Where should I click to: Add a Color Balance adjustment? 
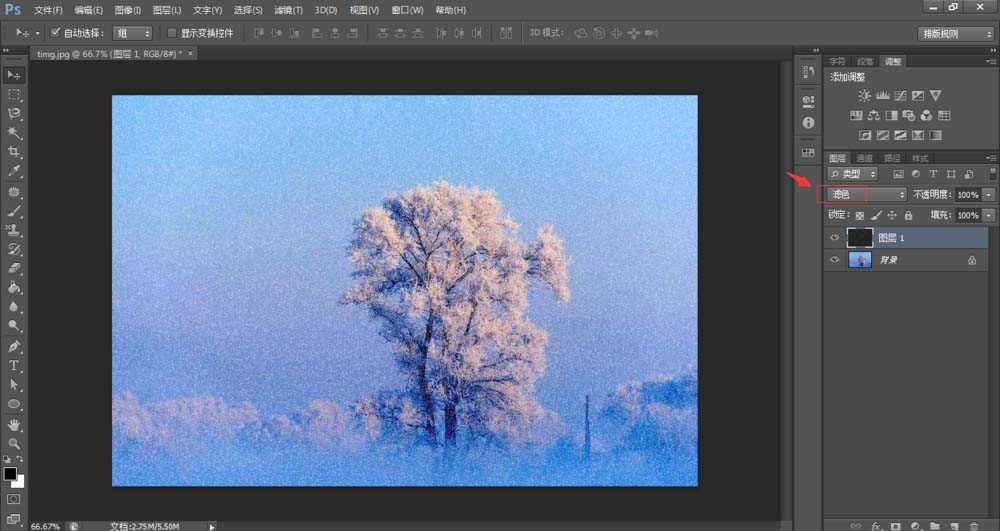click(x=874, y=115)
